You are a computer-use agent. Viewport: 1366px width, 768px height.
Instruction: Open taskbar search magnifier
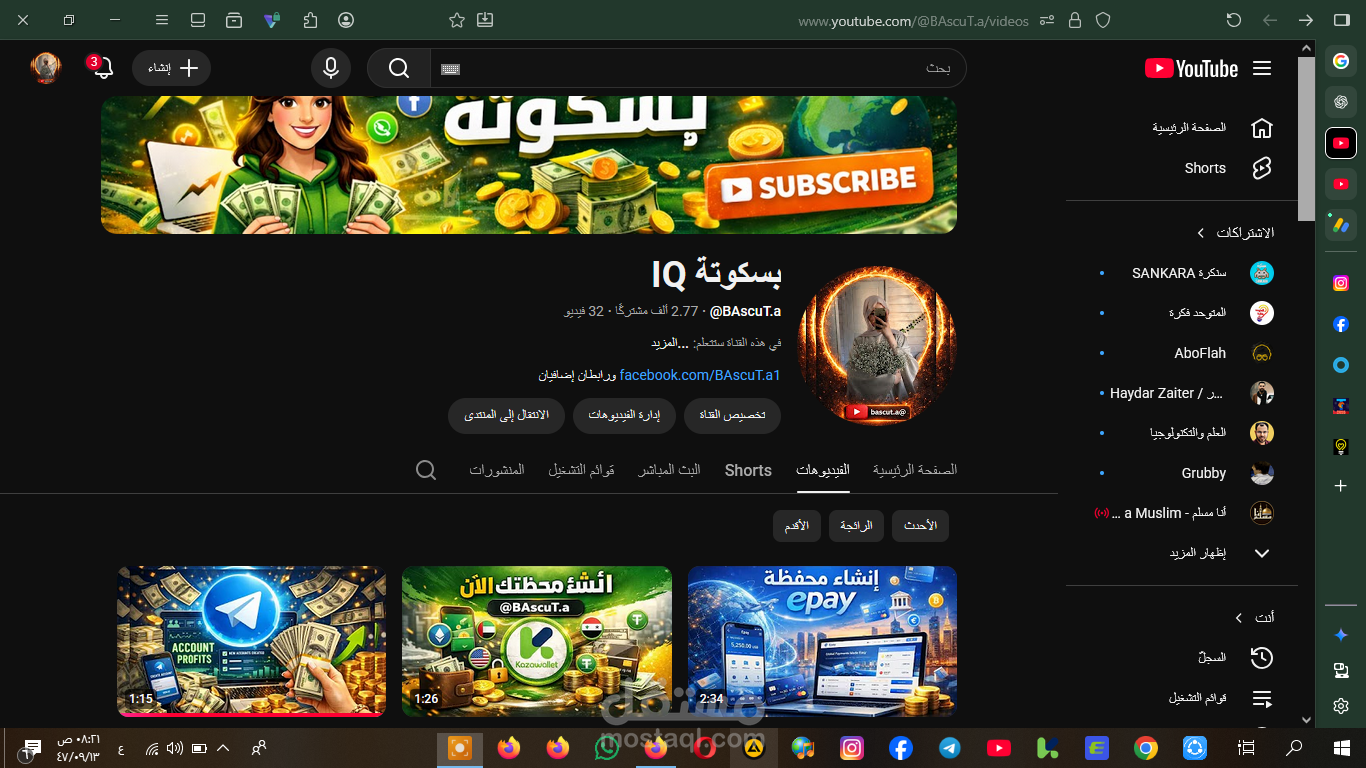[x=1294, y=747]
